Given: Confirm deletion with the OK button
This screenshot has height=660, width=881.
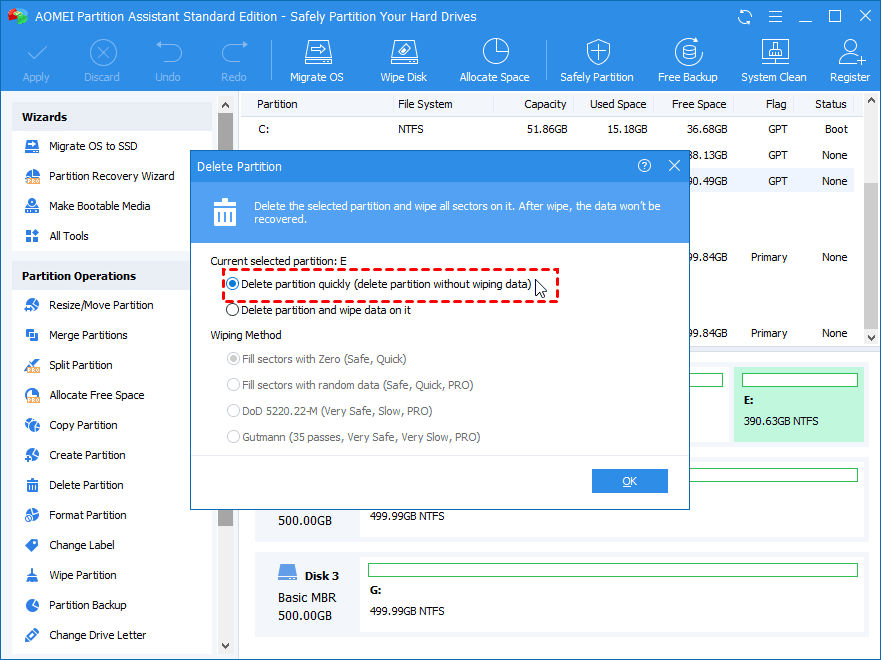Looking at the screenshot, I should [x=629, y=481].
